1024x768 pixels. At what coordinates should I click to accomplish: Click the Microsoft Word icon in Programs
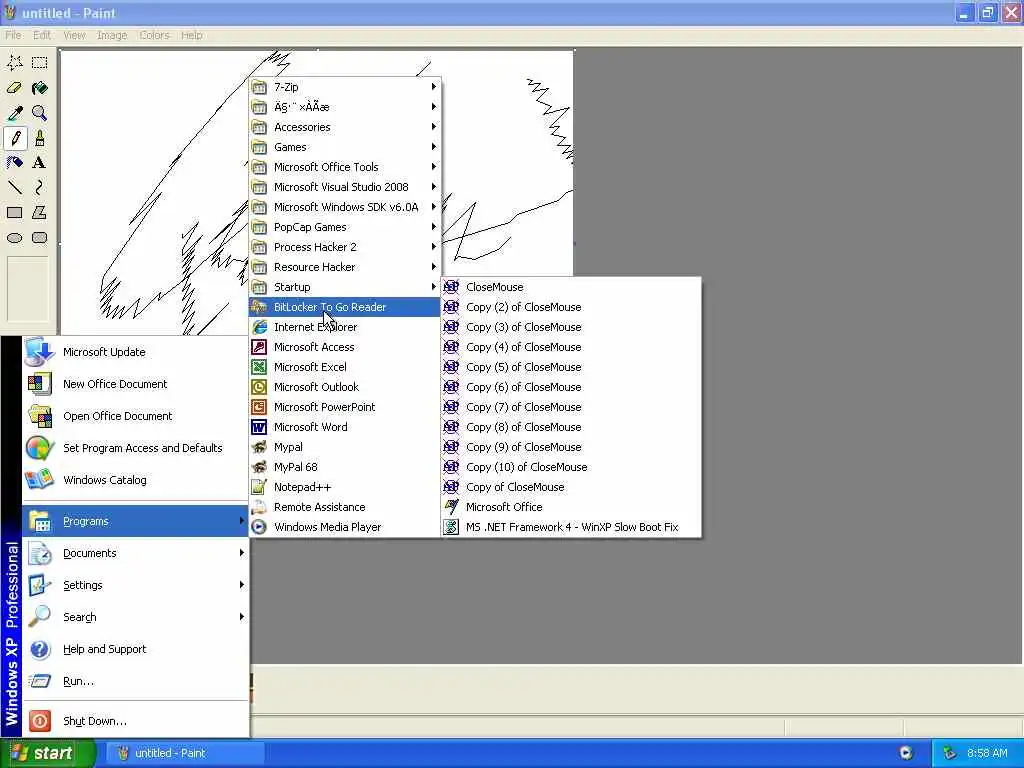(259, 427)
